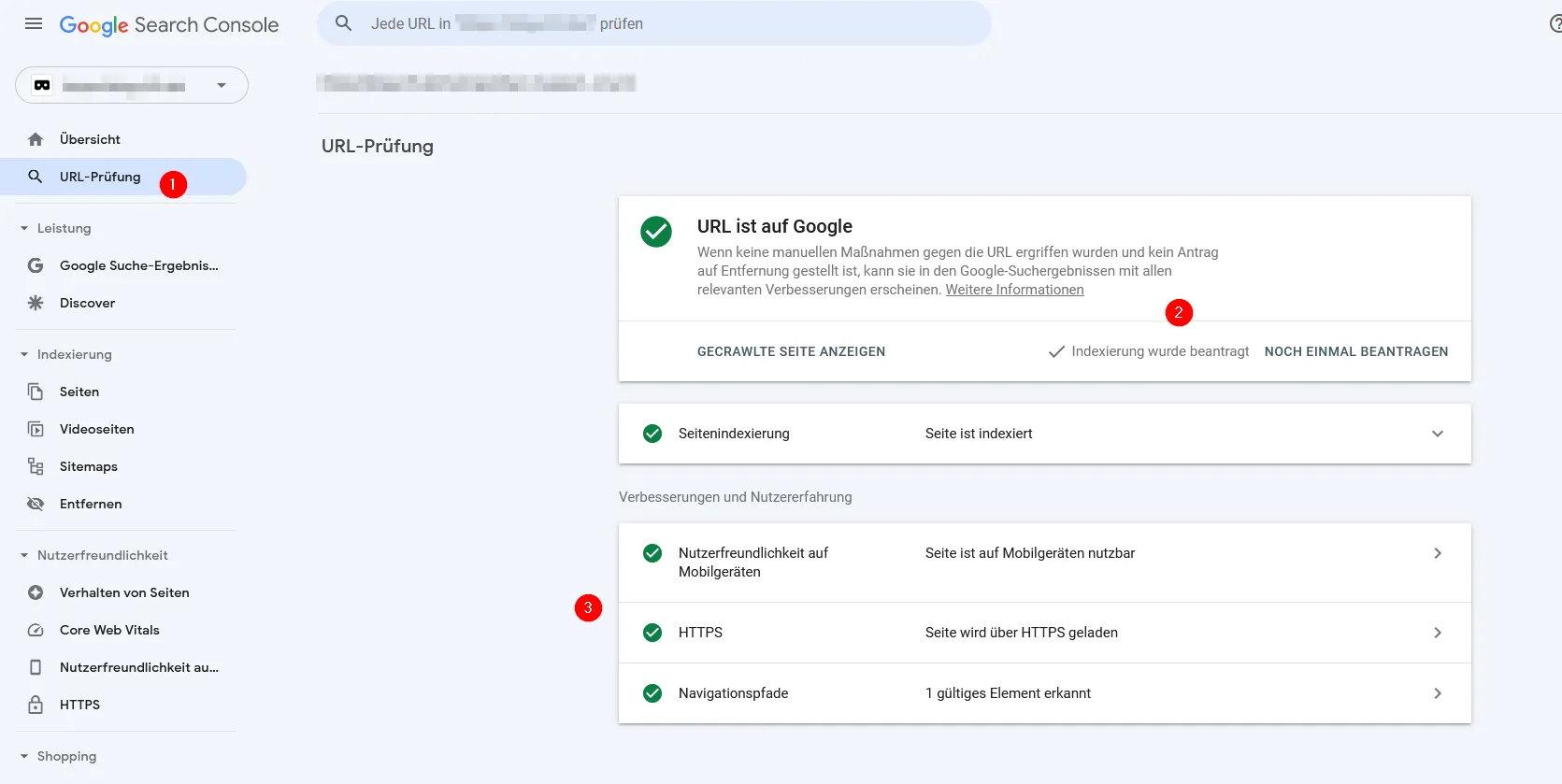Click NOCH EINMAL BEANTRAGEN button
The width and height of the screenshot is (1562, 784).
[x=1356, y=351]
